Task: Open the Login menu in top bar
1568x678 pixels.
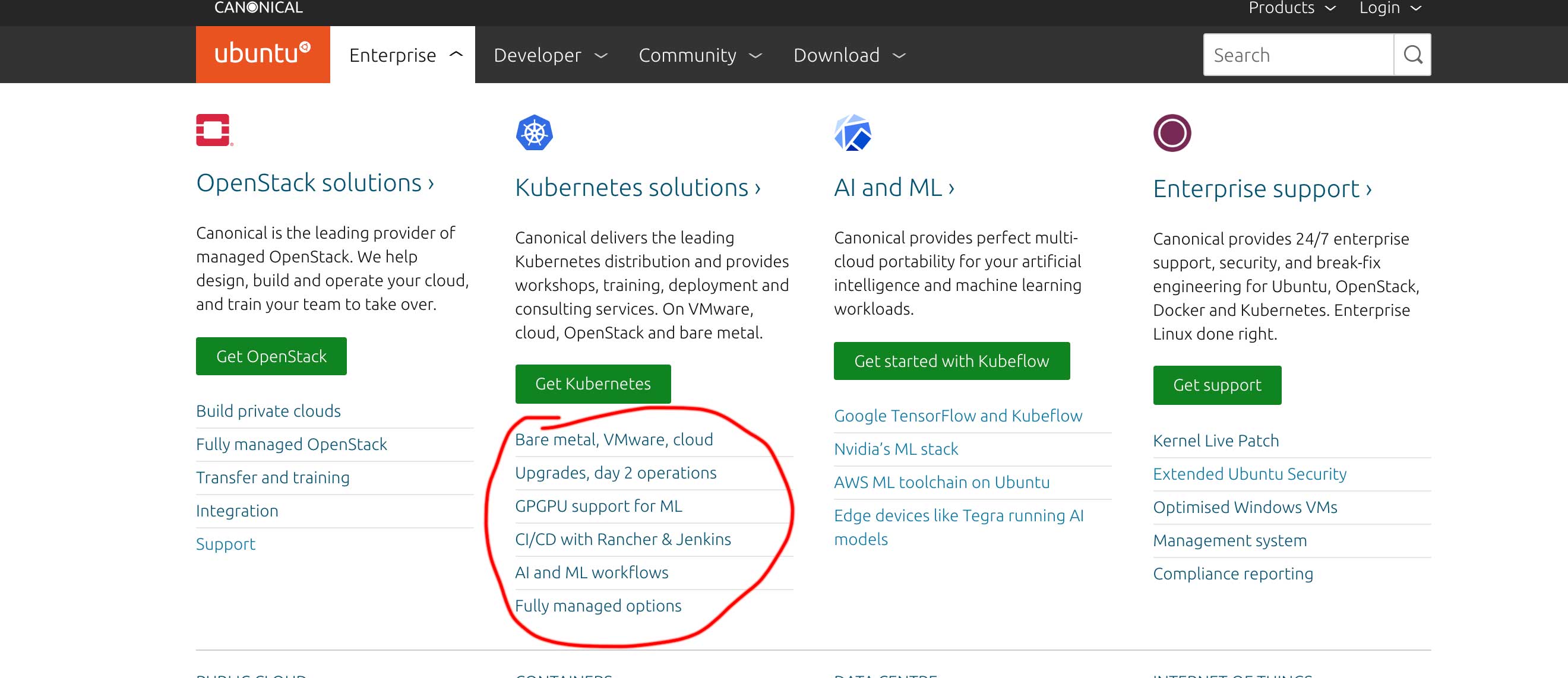Action: coord(1390,8)
